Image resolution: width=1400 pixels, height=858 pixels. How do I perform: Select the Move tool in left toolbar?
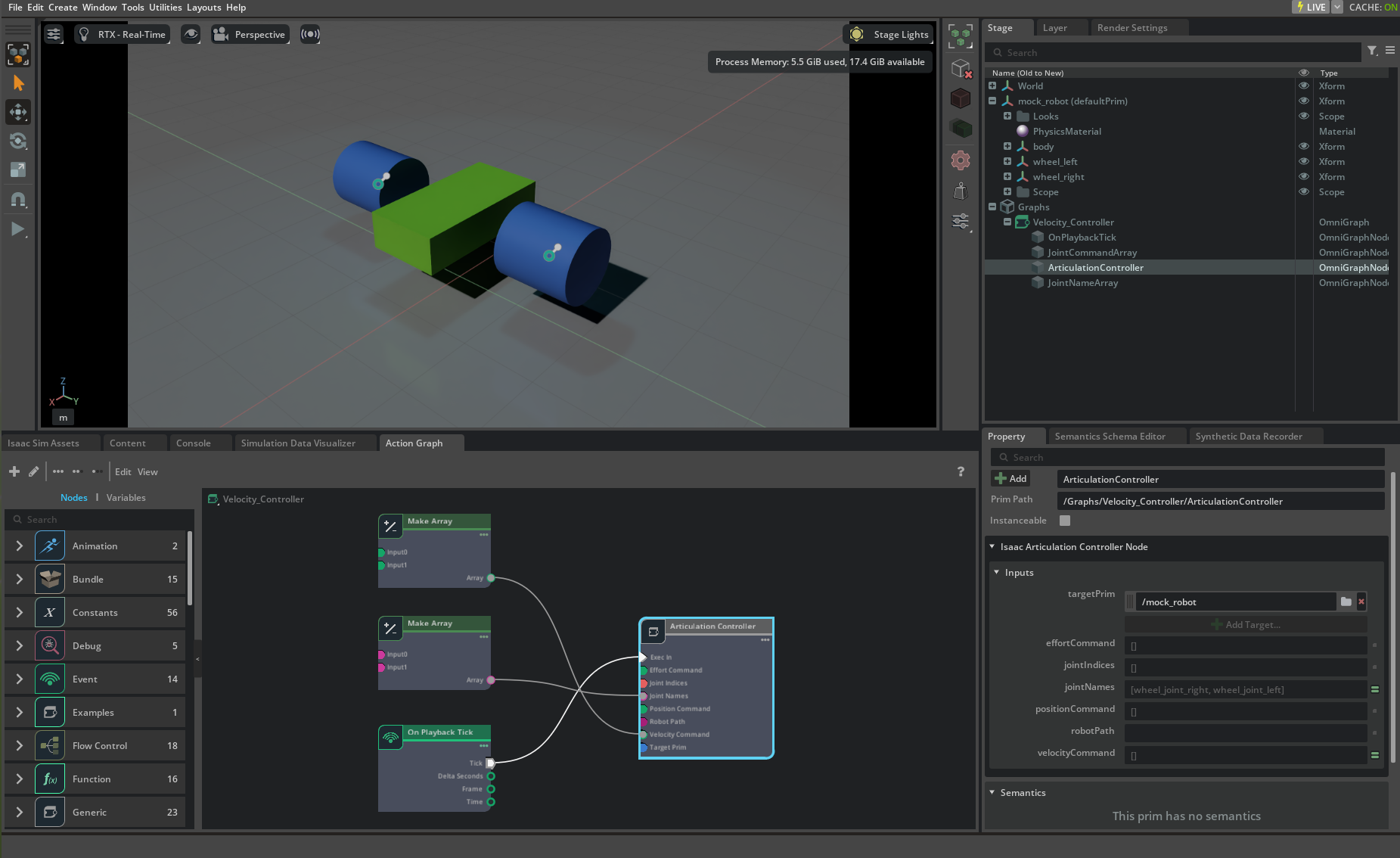18,112
